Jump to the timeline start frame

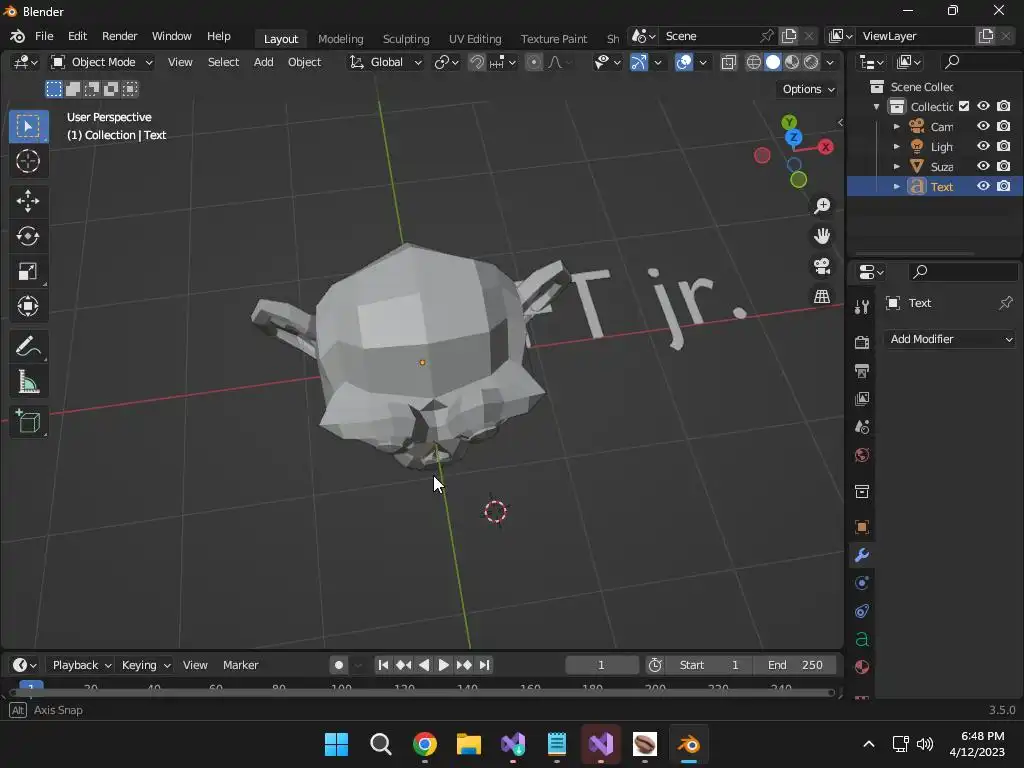click(x=383, y=665)
